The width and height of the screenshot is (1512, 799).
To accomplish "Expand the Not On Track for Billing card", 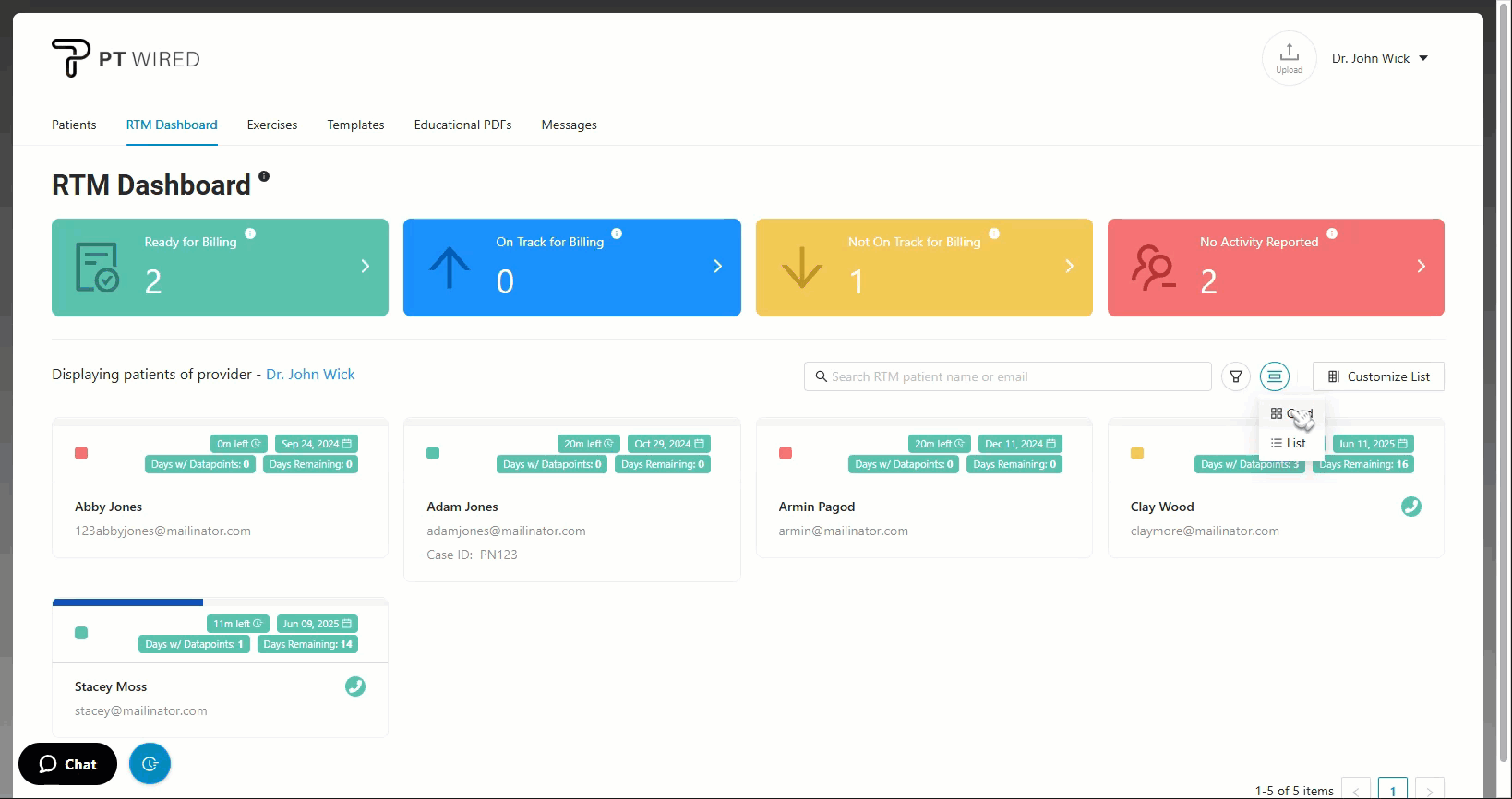I will pos(1069,267).
